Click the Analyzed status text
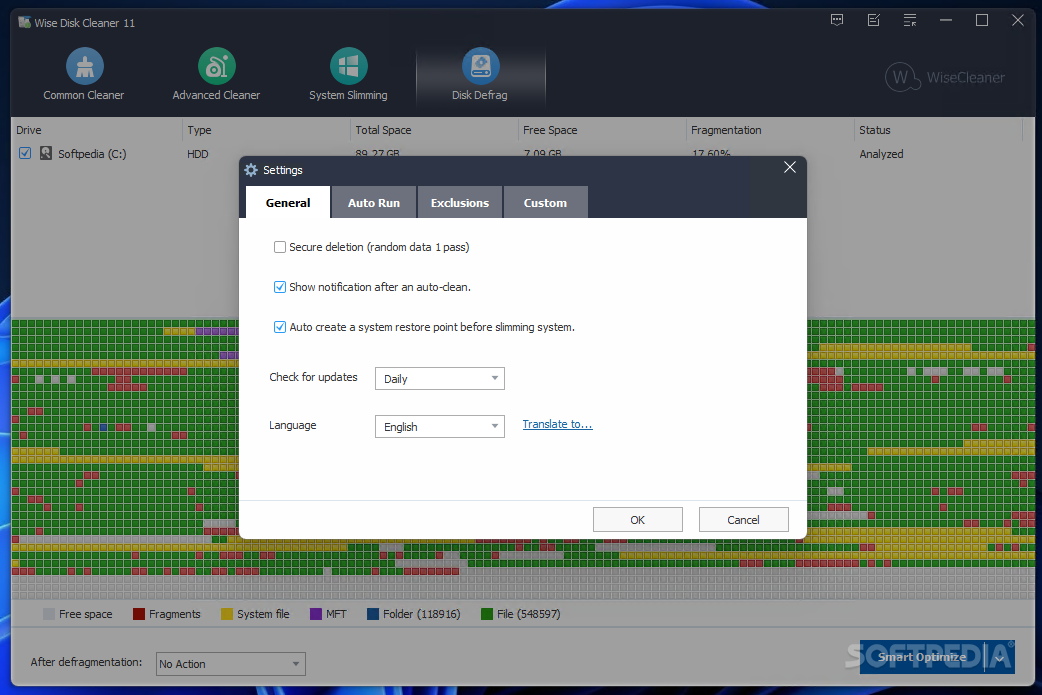This screenshot has height=695, width=1042. pos(881,154)
